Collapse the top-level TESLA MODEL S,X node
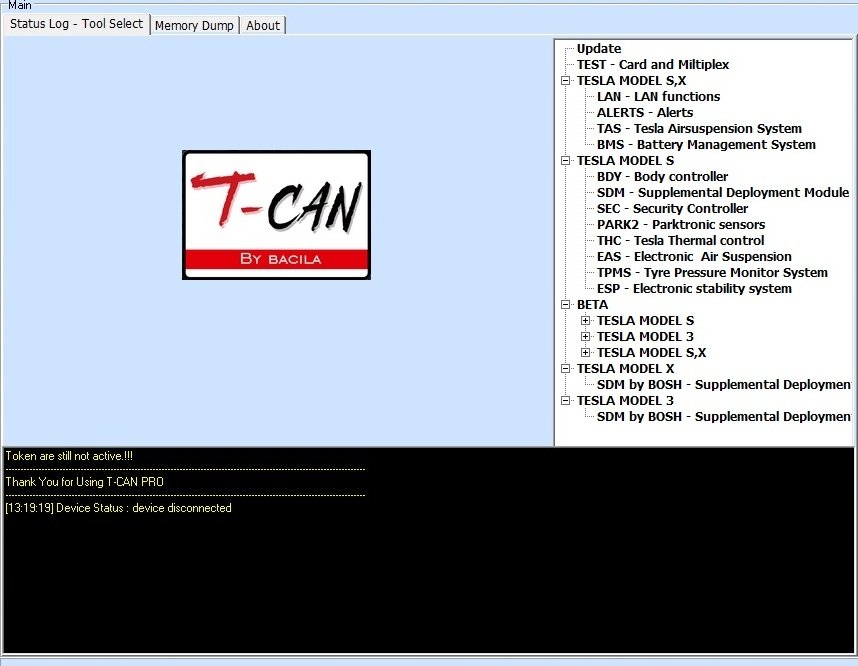The width and height of the screenshot is (858, 666). (x=566, y=80)
